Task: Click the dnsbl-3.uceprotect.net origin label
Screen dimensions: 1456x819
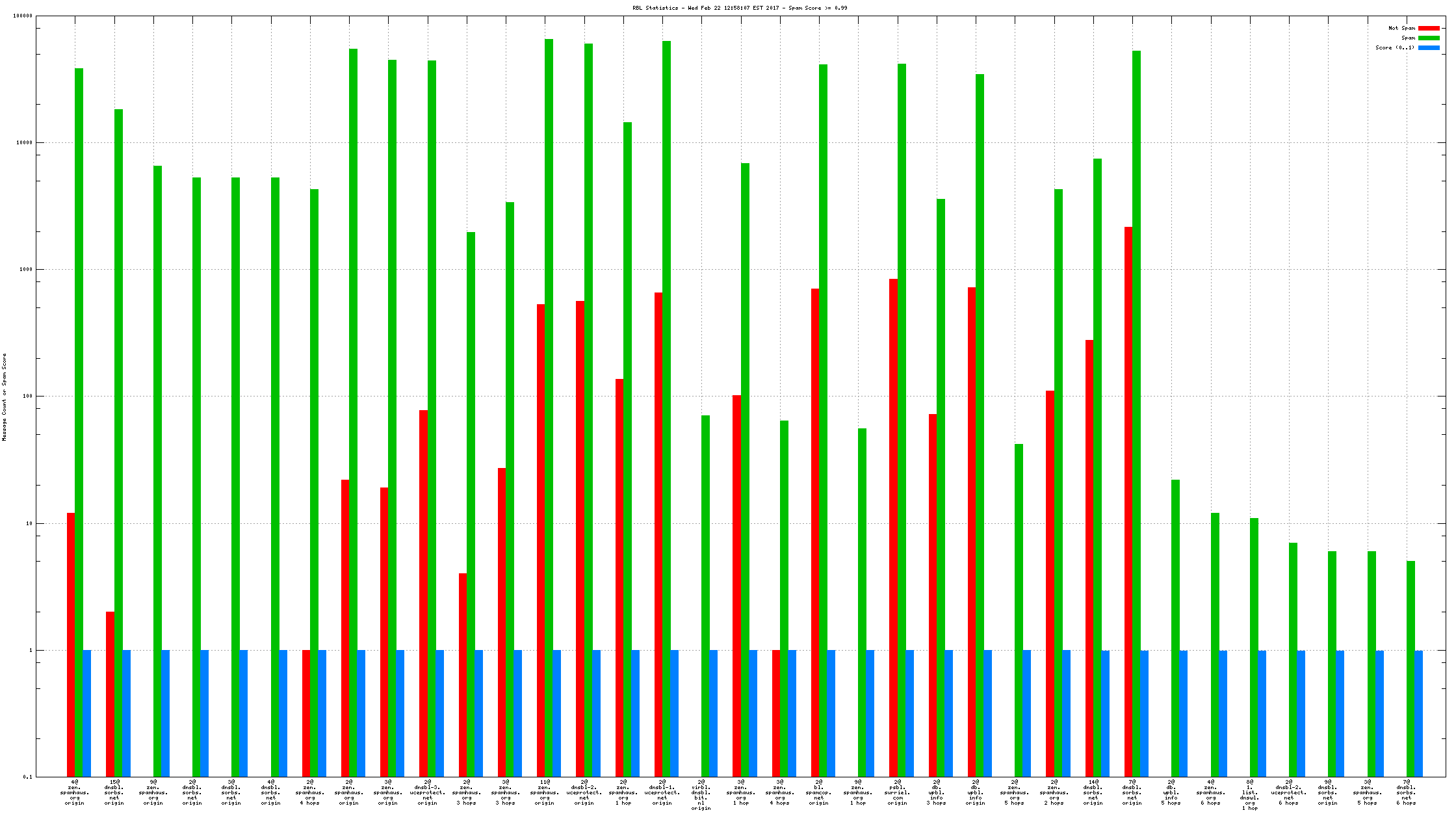Action: [427, 792]
